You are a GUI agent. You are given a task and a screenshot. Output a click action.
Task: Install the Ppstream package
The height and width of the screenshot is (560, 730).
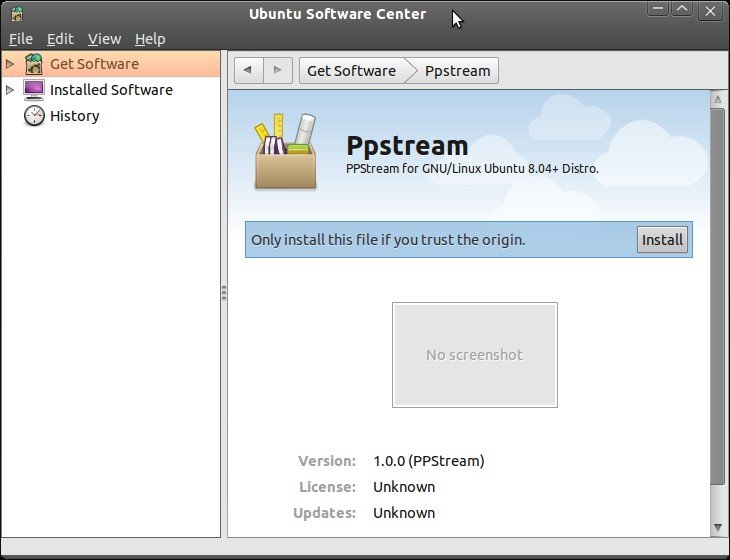click(662, 240)
